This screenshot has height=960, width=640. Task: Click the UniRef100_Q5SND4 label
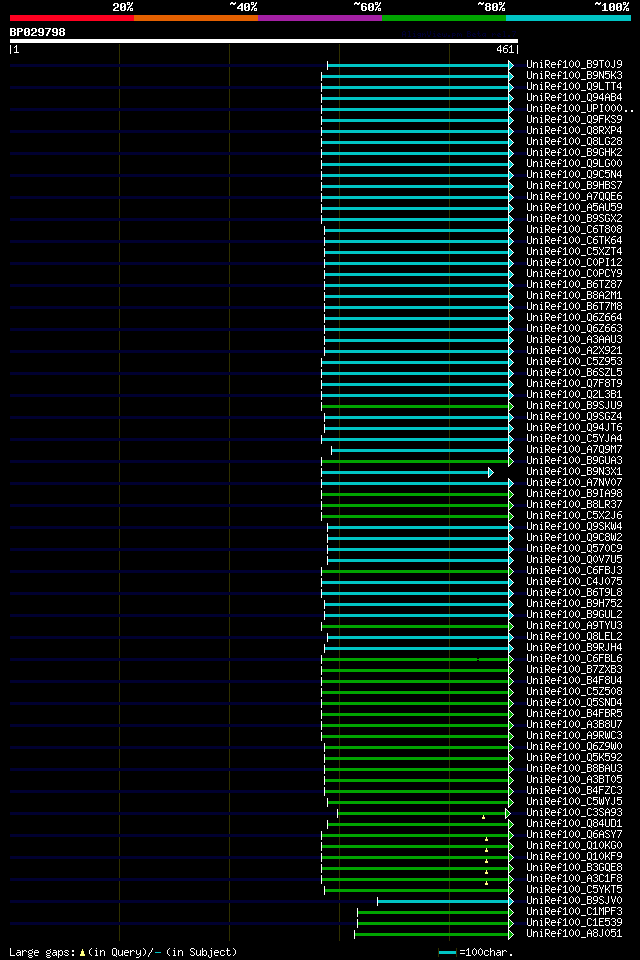click(574, 703)
